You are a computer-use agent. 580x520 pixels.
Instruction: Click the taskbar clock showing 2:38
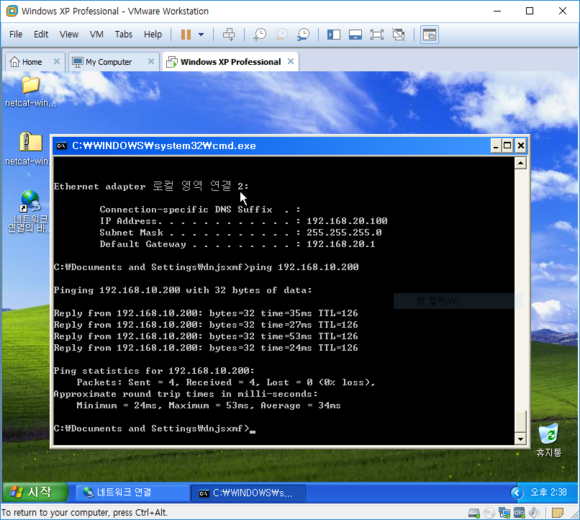pyautogui.click(x=548, y=492)
